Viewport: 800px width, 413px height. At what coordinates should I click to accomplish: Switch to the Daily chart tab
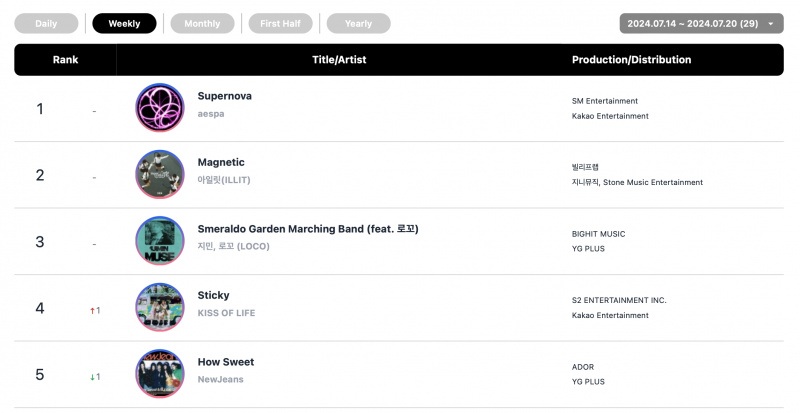[46, 23]
